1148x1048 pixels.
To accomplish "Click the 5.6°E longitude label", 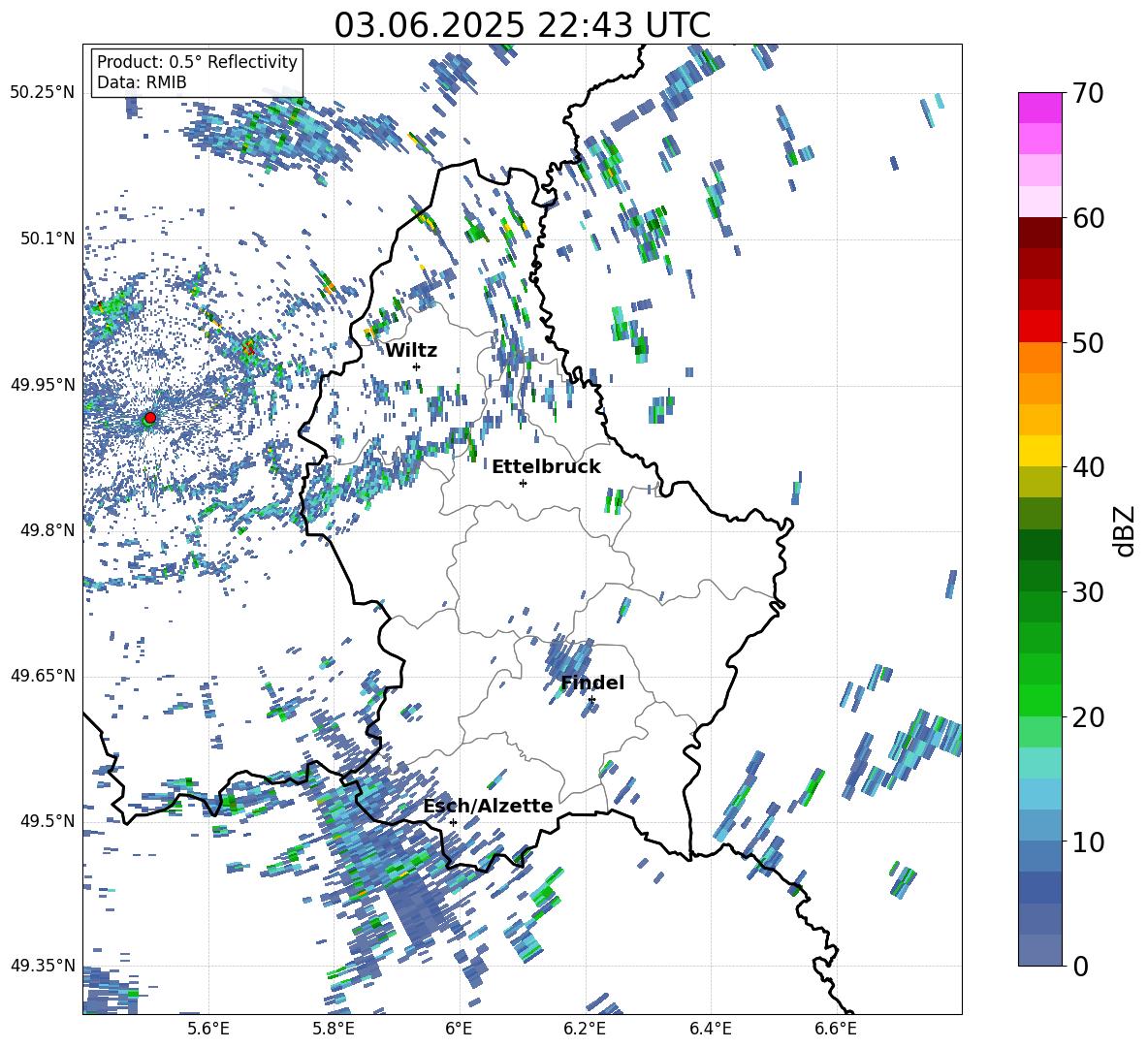I will (x=208, y=1029).
